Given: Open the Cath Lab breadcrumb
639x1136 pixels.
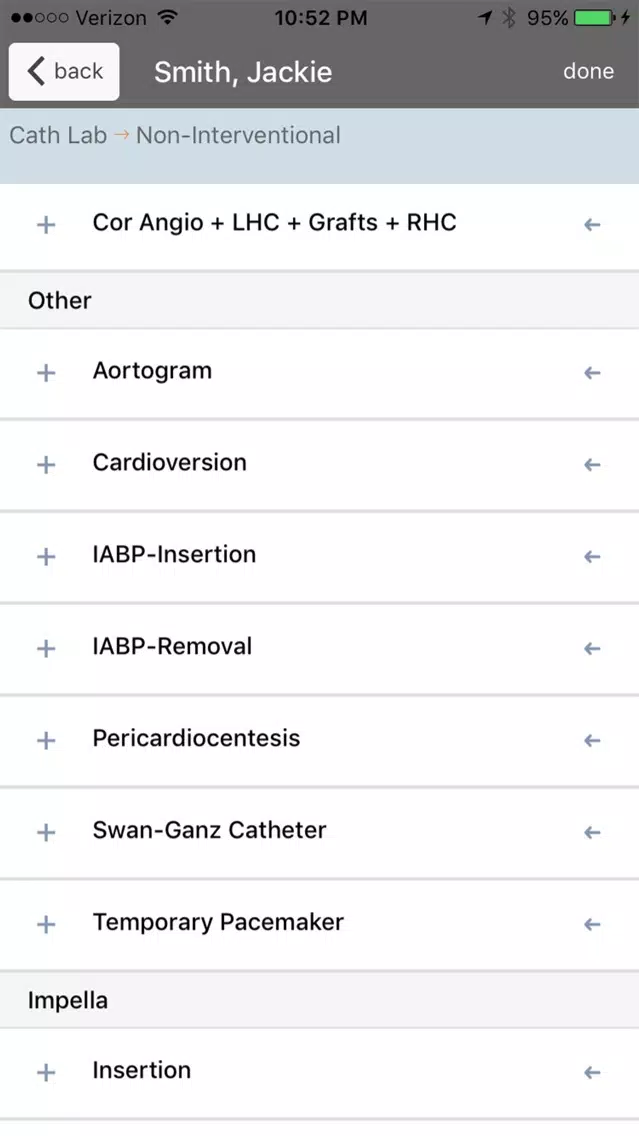Looking at the screenshot, I should tap(58, 135).
